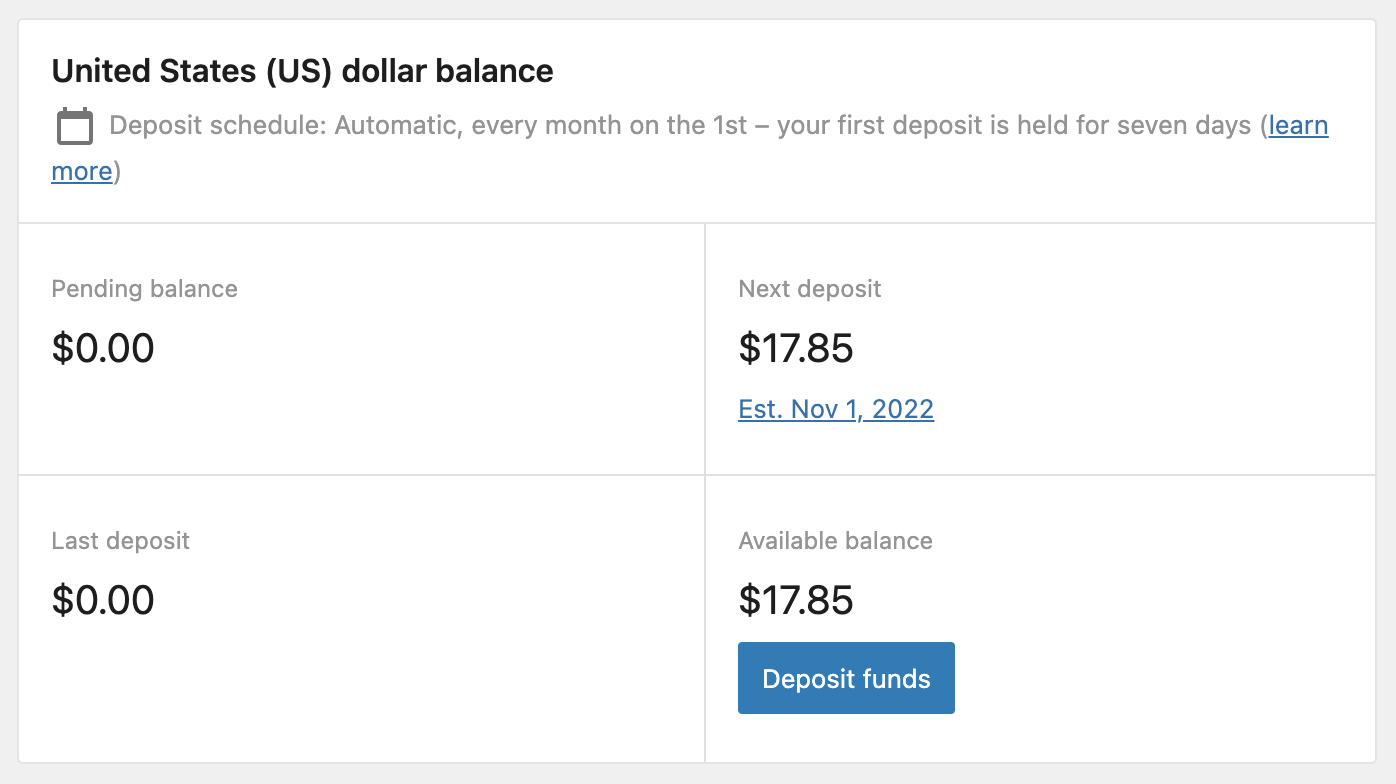Click the $17.85 available balance amount

[796, 601]
